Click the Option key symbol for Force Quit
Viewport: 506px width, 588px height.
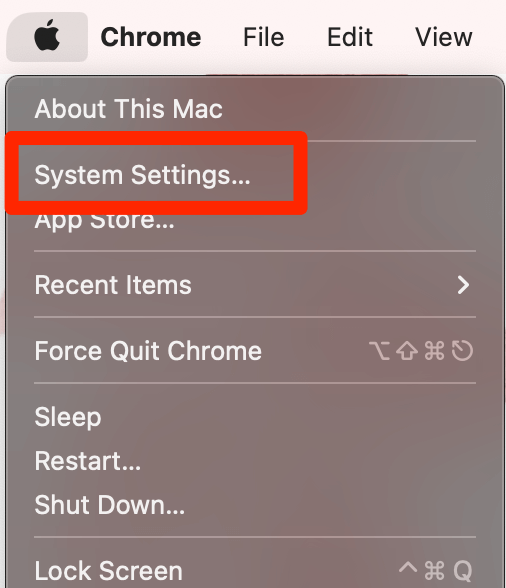tap(379, 351)
